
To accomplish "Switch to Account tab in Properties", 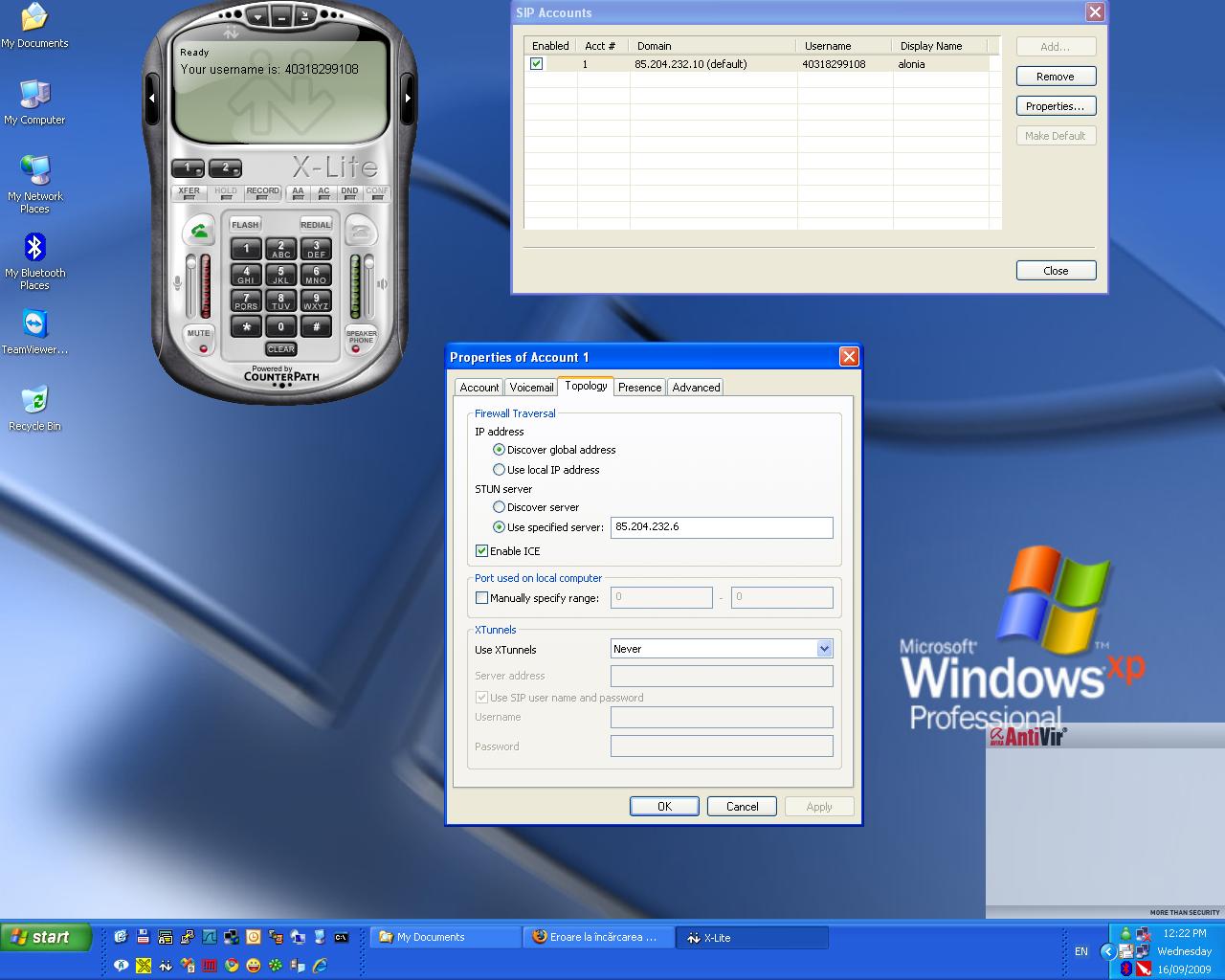I will click(x=479, y=388).
